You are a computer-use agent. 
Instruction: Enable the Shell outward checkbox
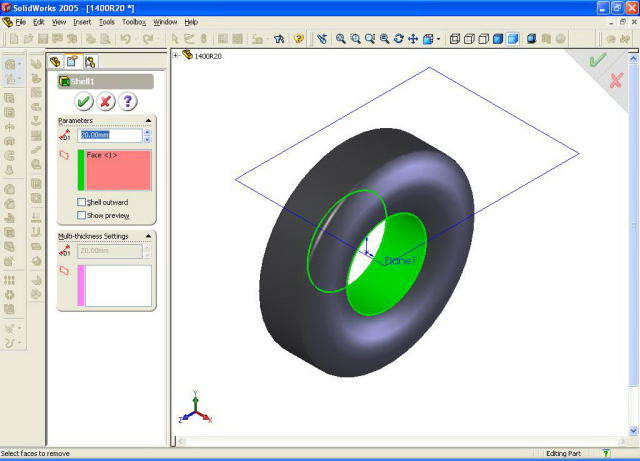pyautogui.click(x=82, y=203)
